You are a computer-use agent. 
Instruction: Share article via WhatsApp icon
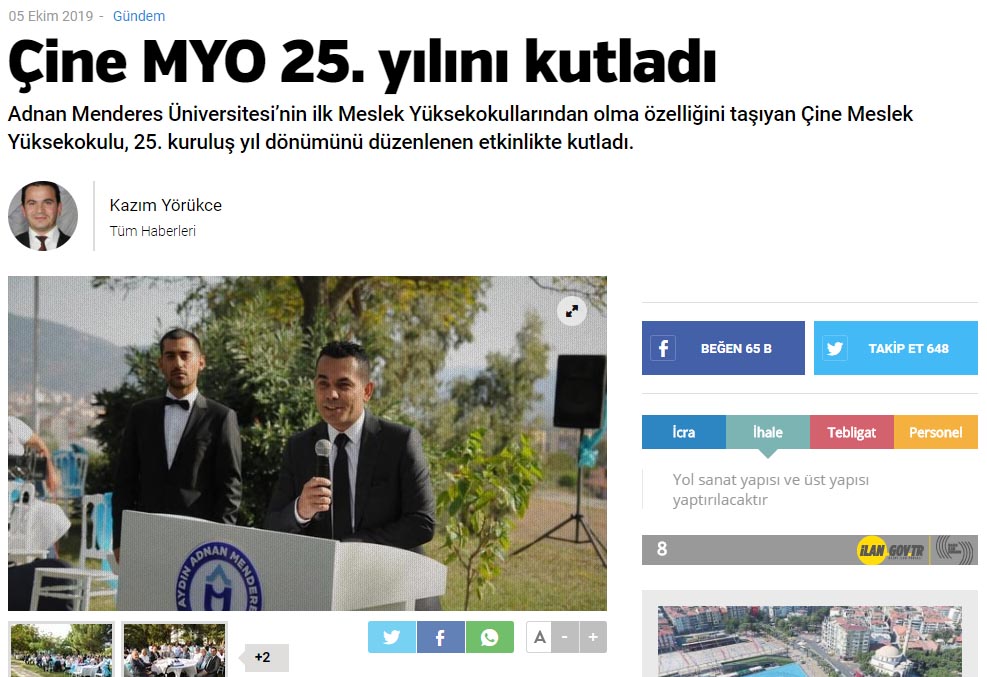pyautogui.click(x=490, y=637)
